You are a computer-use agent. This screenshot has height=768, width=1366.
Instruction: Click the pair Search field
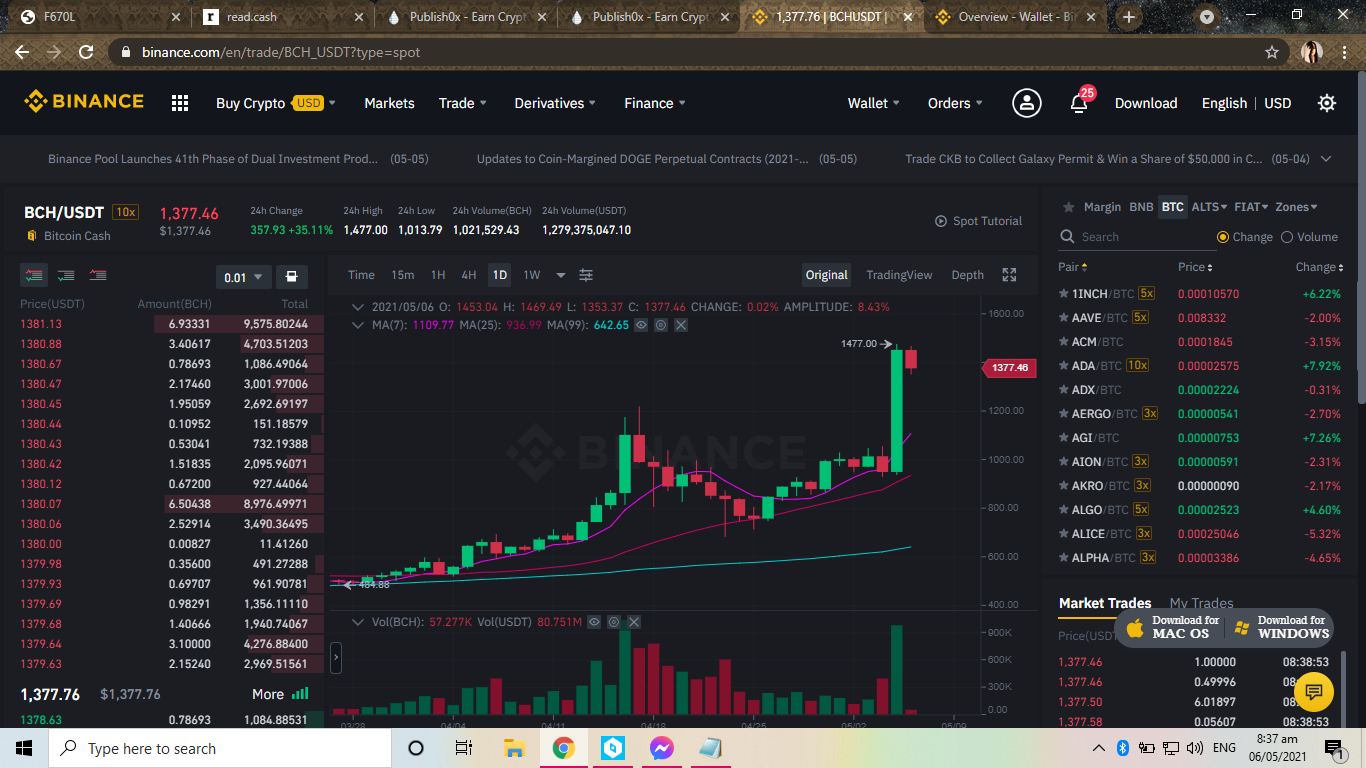[x=1137, y=237]
